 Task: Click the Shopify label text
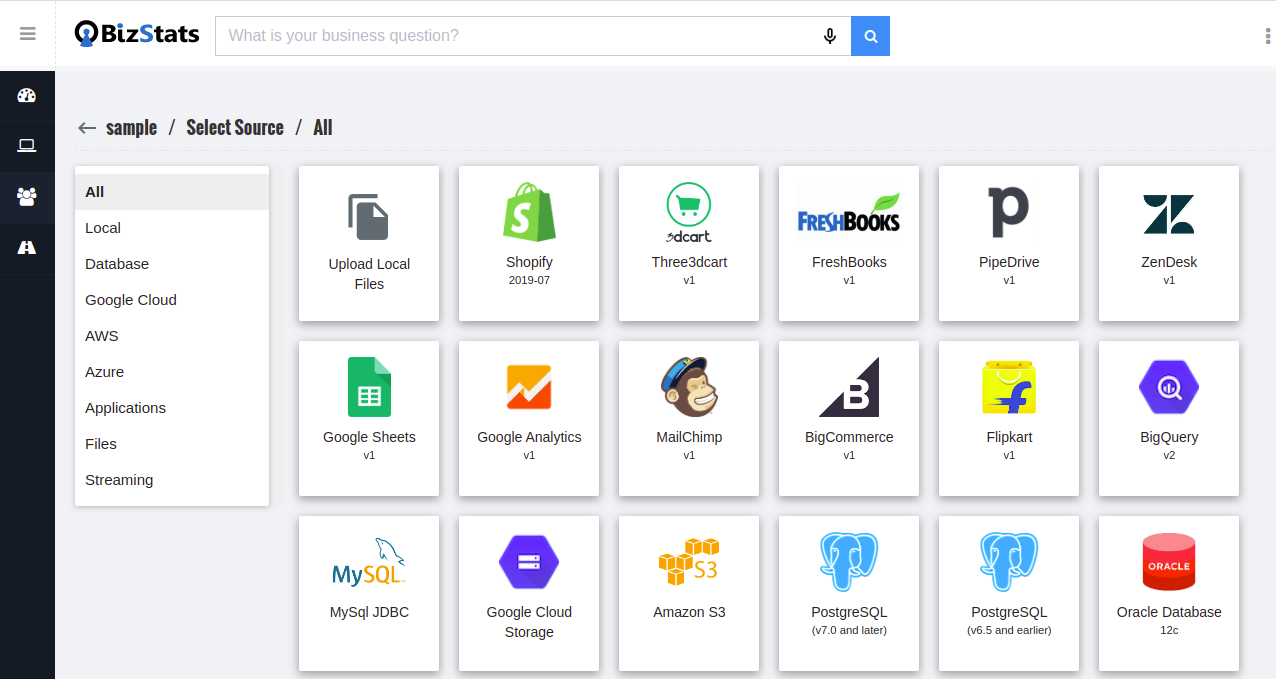(x=529, y=262)
